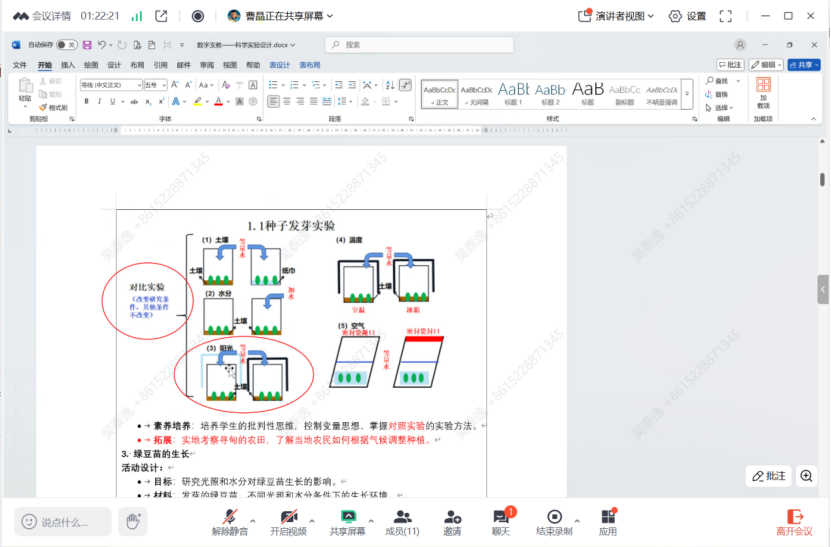Open the 插入 ribbon tab
The height and width of the screenshot is (547, 831).
coord(68,65)
